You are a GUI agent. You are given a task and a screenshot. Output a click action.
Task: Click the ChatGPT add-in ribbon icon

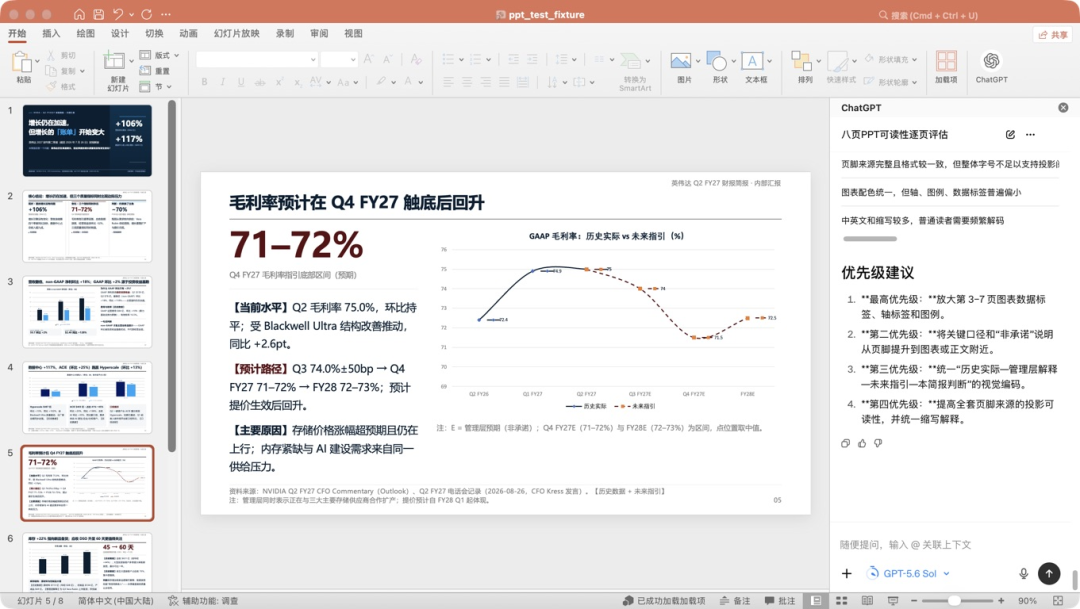pos(991,61)
